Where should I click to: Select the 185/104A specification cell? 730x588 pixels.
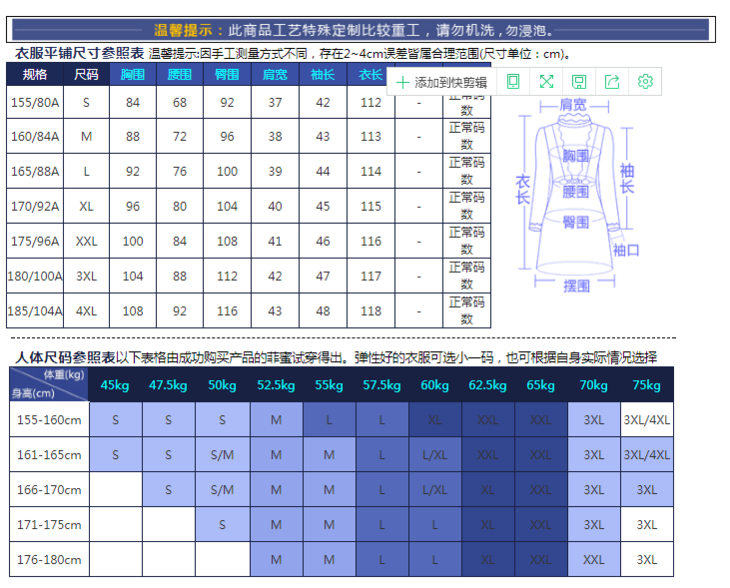click(35, 311)
